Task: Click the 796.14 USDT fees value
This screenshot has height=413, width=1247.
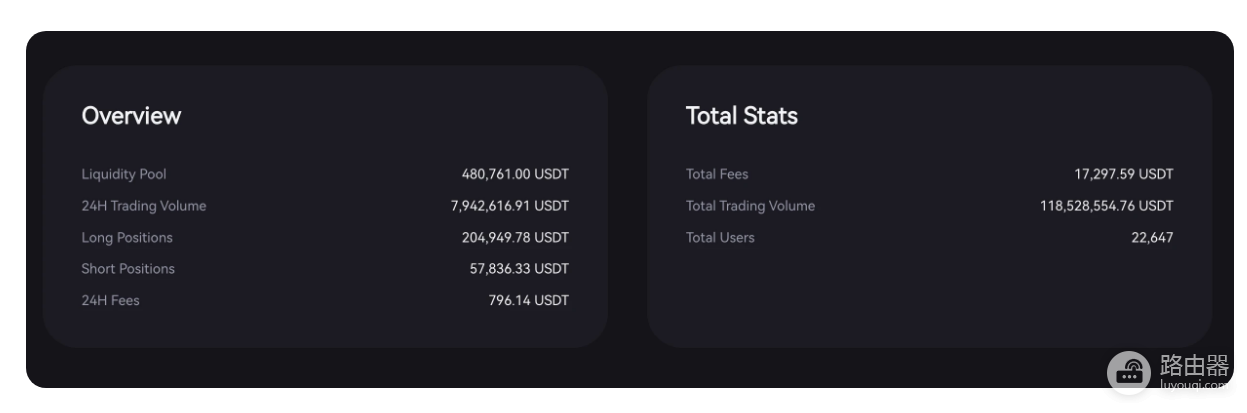Action: pyautogui.click(x=529, y=300)
